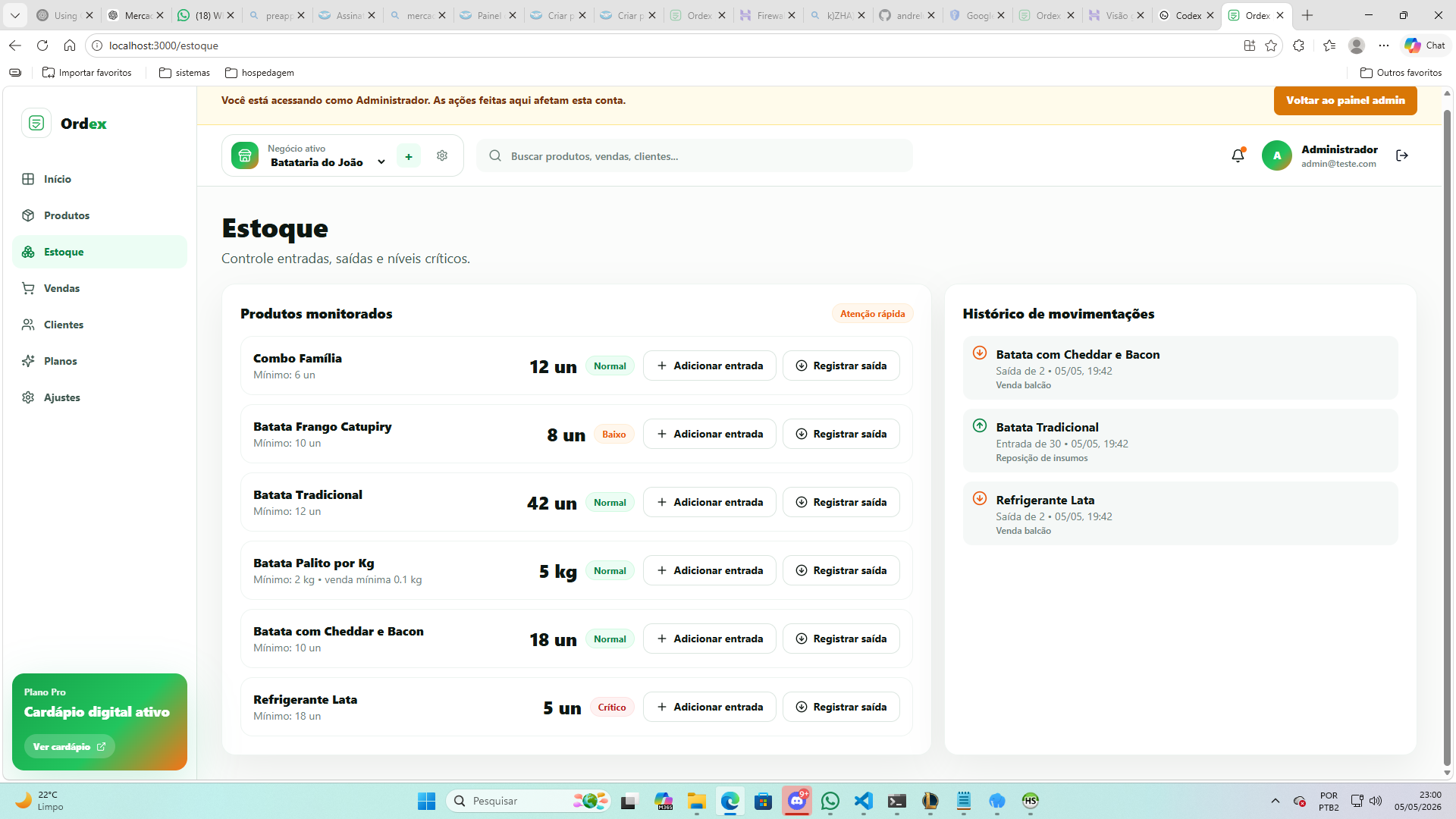1456x819 pixels.
Task: Open the tab search dropdown arrow
Action: pyautogui.click(x=14, y=15)
